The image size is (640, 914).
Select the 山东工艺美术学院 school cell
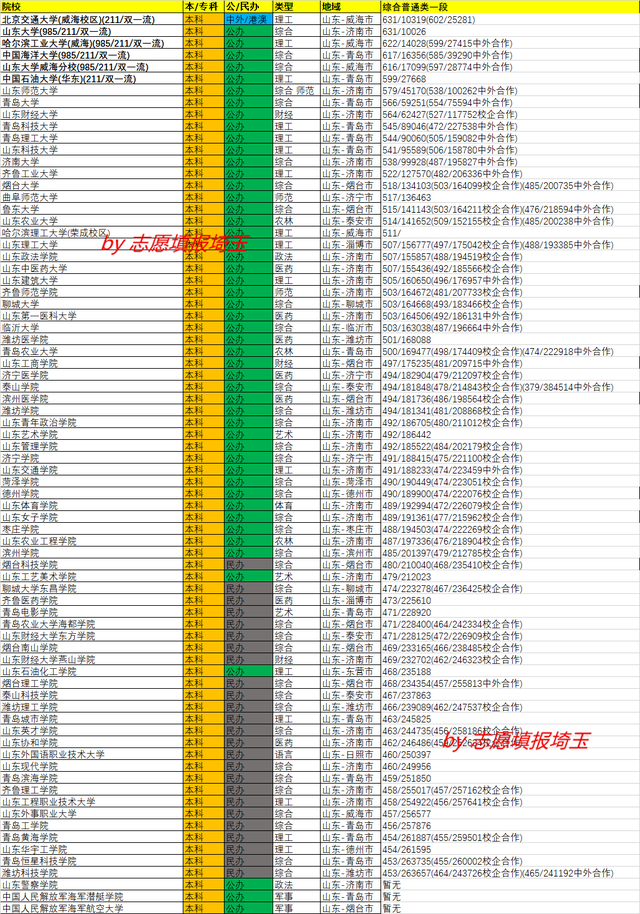[x=92, y=576]
